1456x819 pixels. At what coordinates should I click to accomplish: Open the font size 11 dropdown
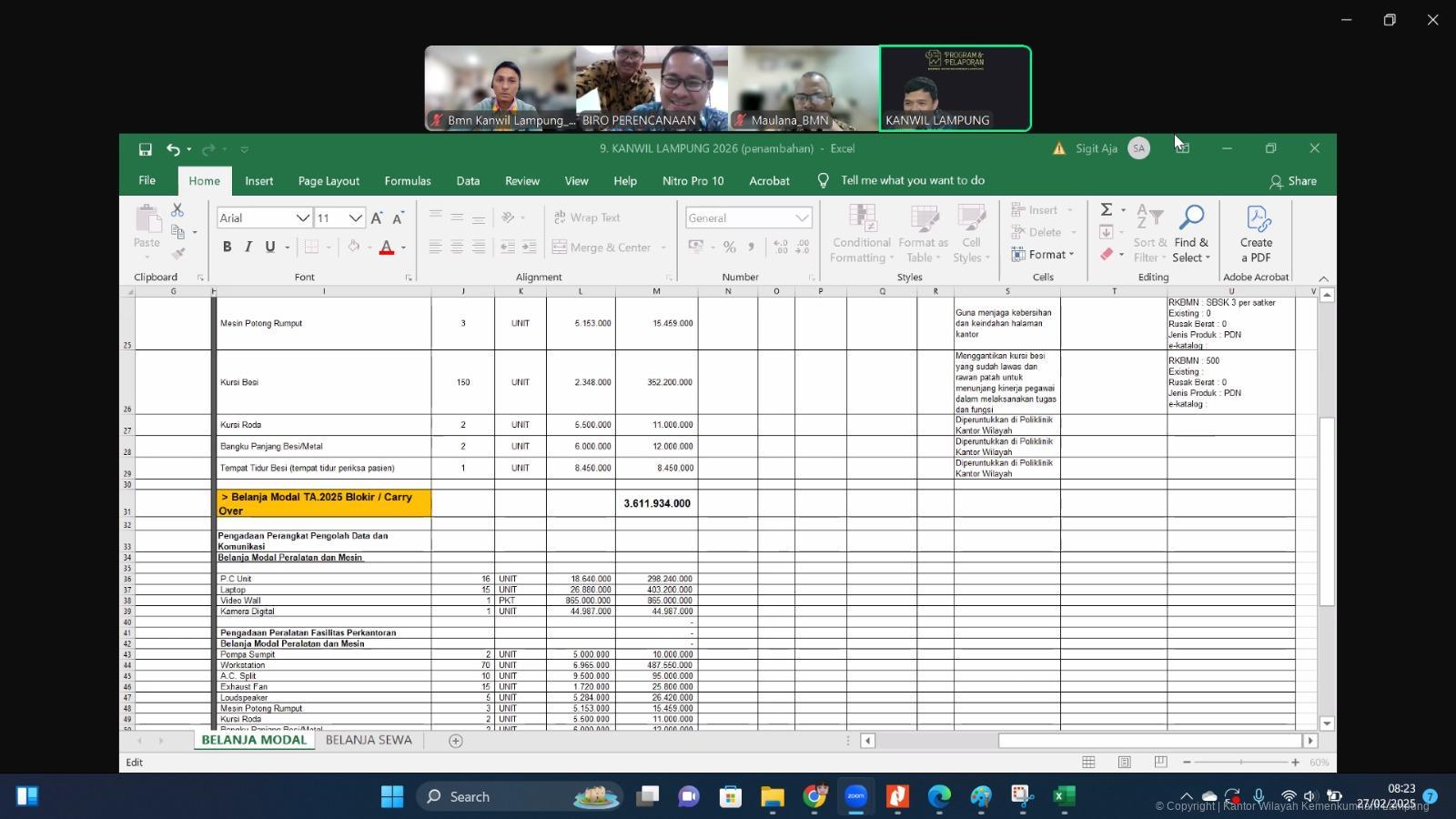coord(356,217)
